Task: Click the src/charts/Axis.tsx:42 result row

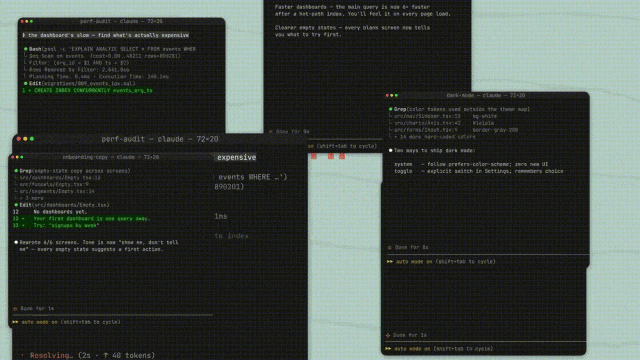Action: [x=442, y=123]
